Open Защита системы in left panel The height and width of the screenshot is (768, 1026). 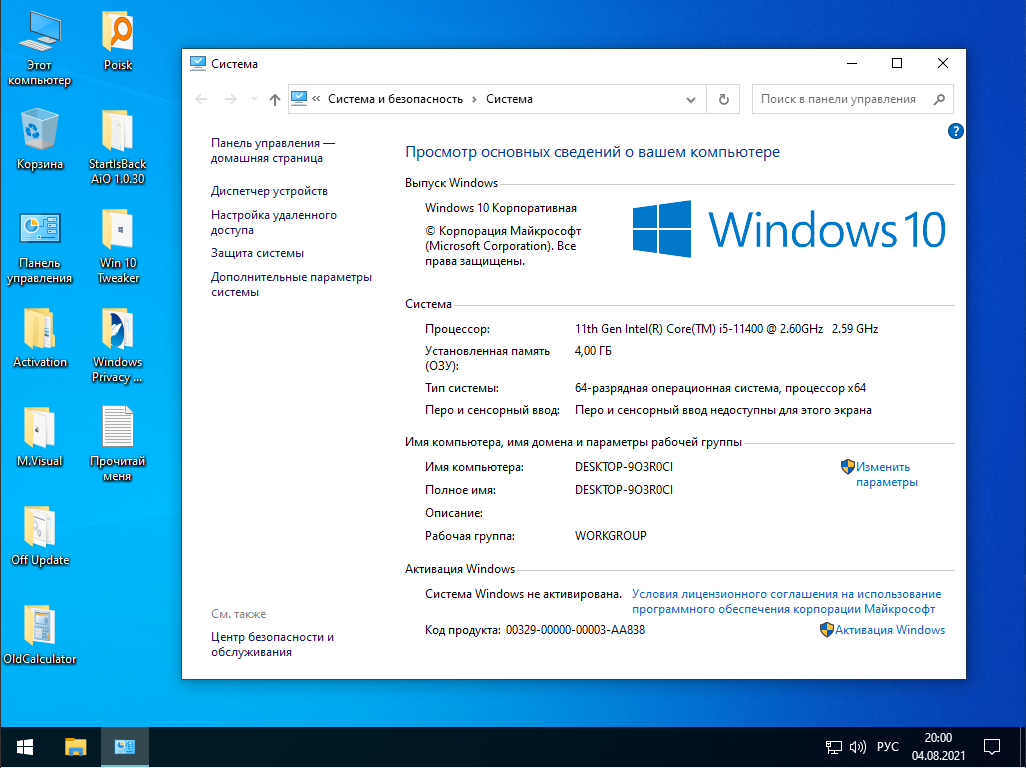pyautogui.click(x=257, y=253)
